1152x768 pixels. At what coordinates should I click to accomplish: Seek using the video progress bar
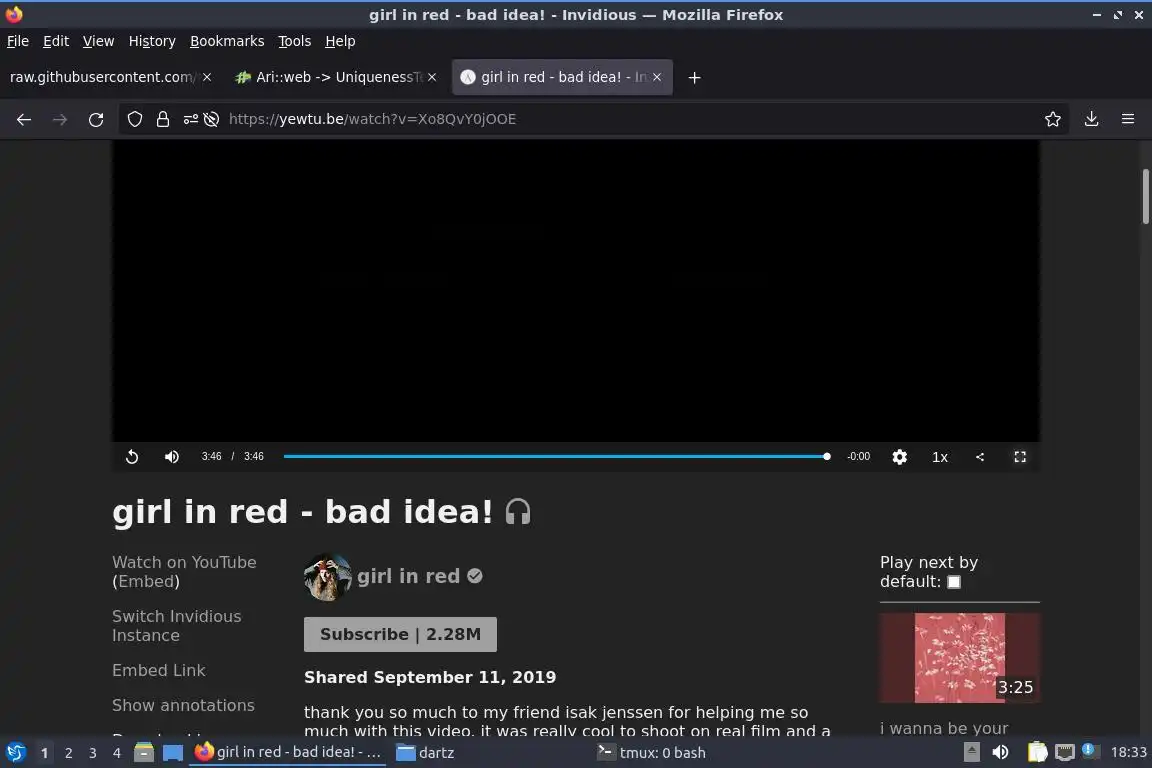pos(556,456)
